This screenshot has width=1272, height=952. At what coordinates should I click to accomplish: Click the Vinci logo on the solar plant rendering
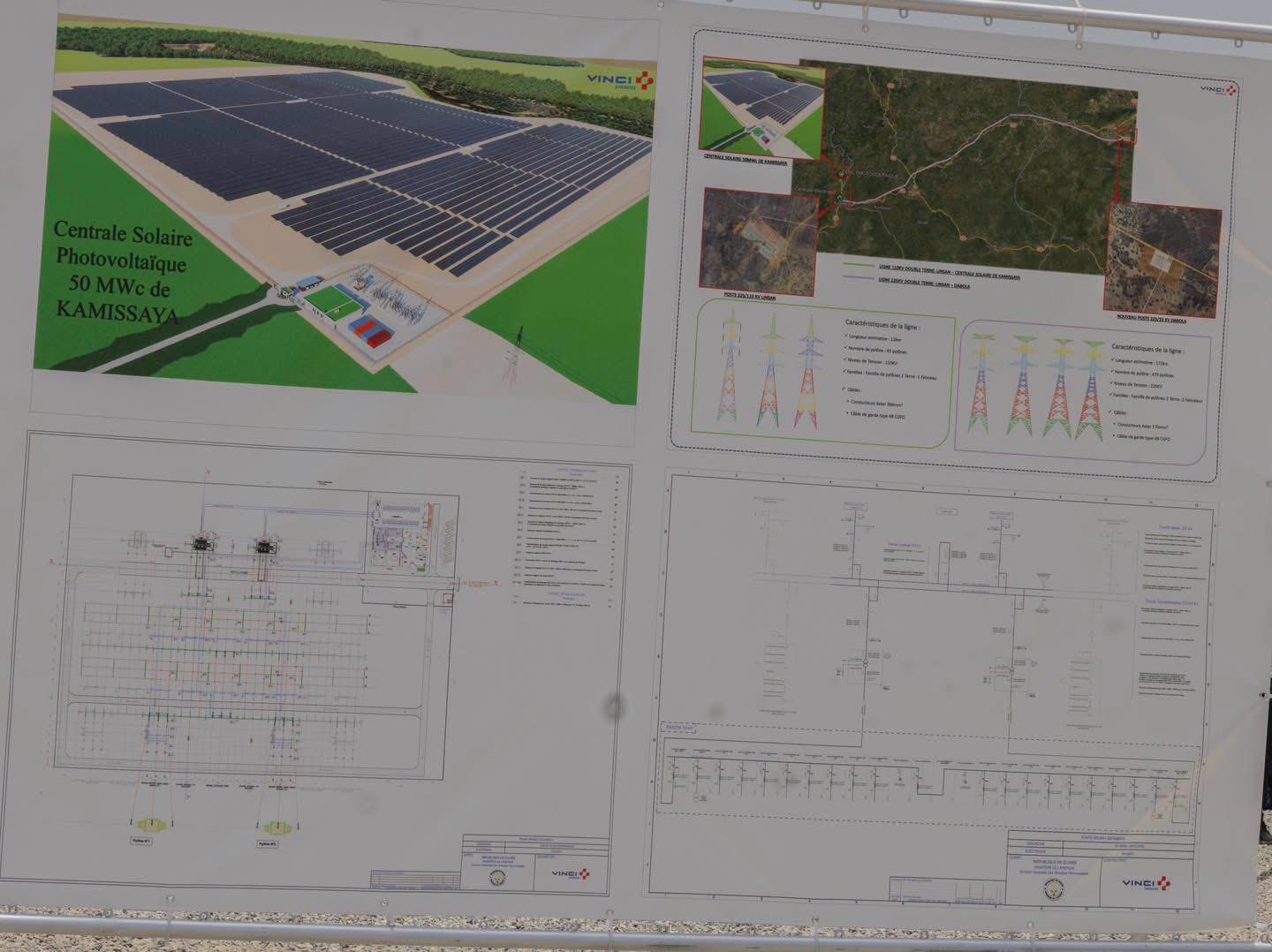click(622, 80)
